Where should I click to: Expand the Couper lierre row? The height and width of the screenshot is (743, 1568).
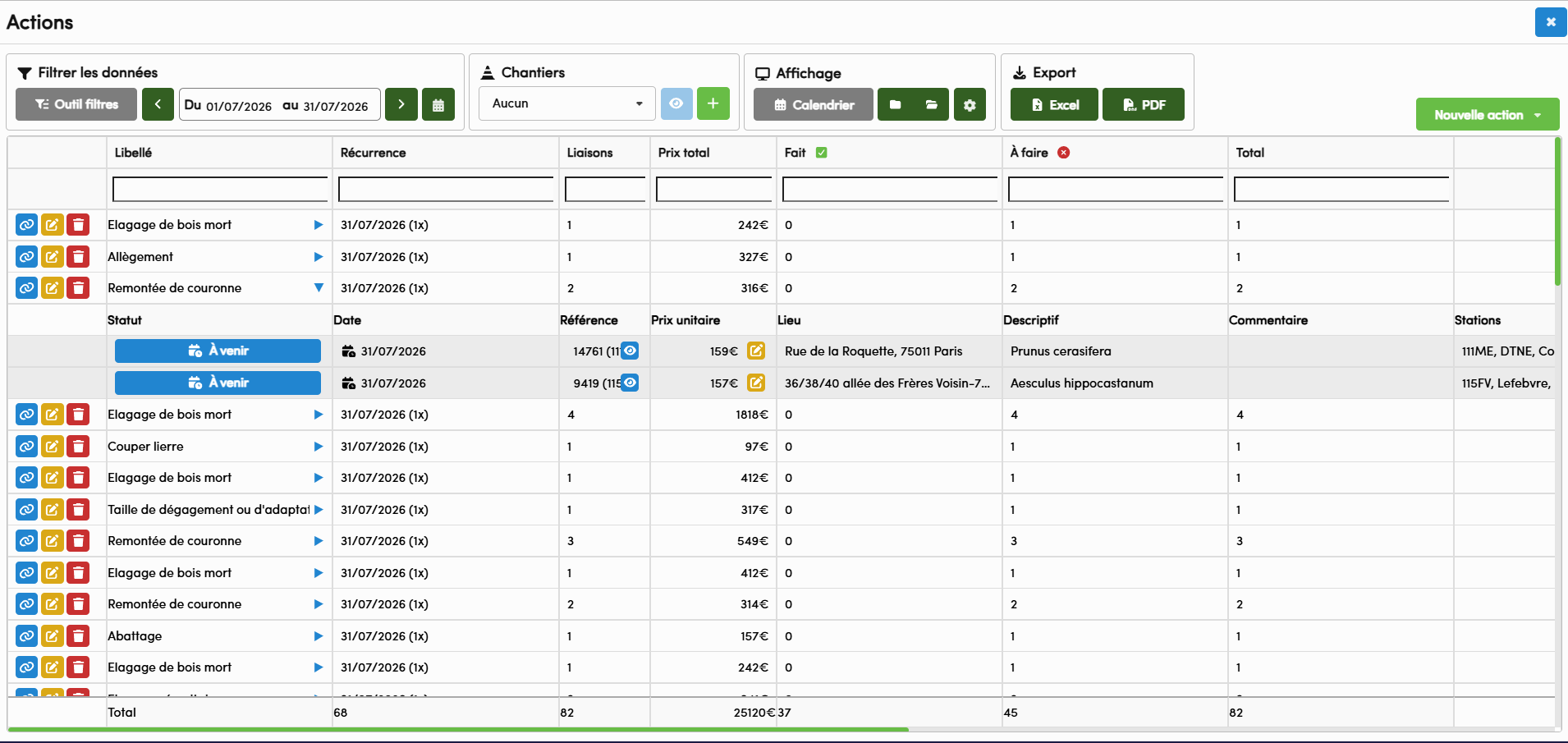[x=319, y=447]
